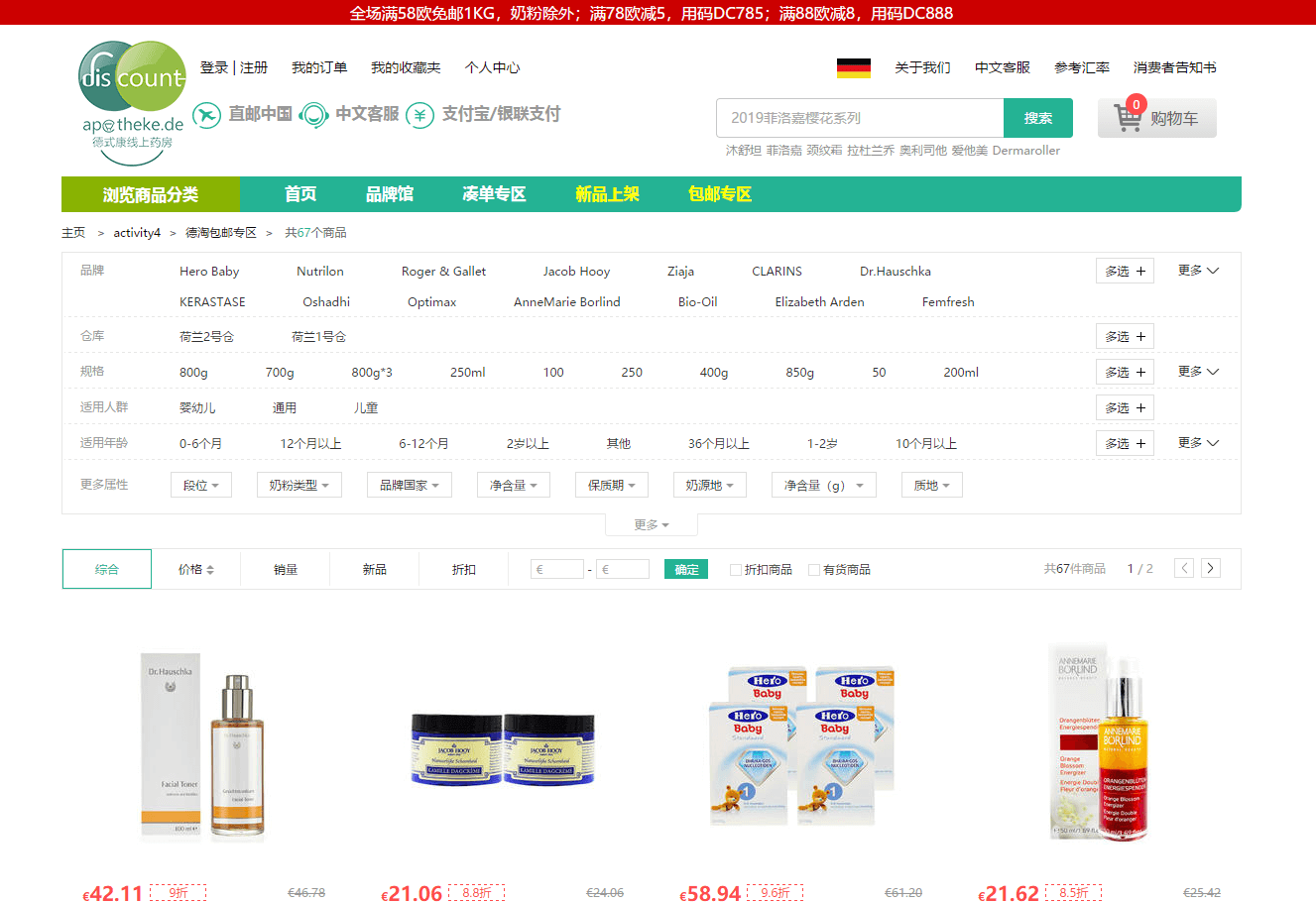
Task: Open the 质地 dropdown
Action: tap(931, 485)
